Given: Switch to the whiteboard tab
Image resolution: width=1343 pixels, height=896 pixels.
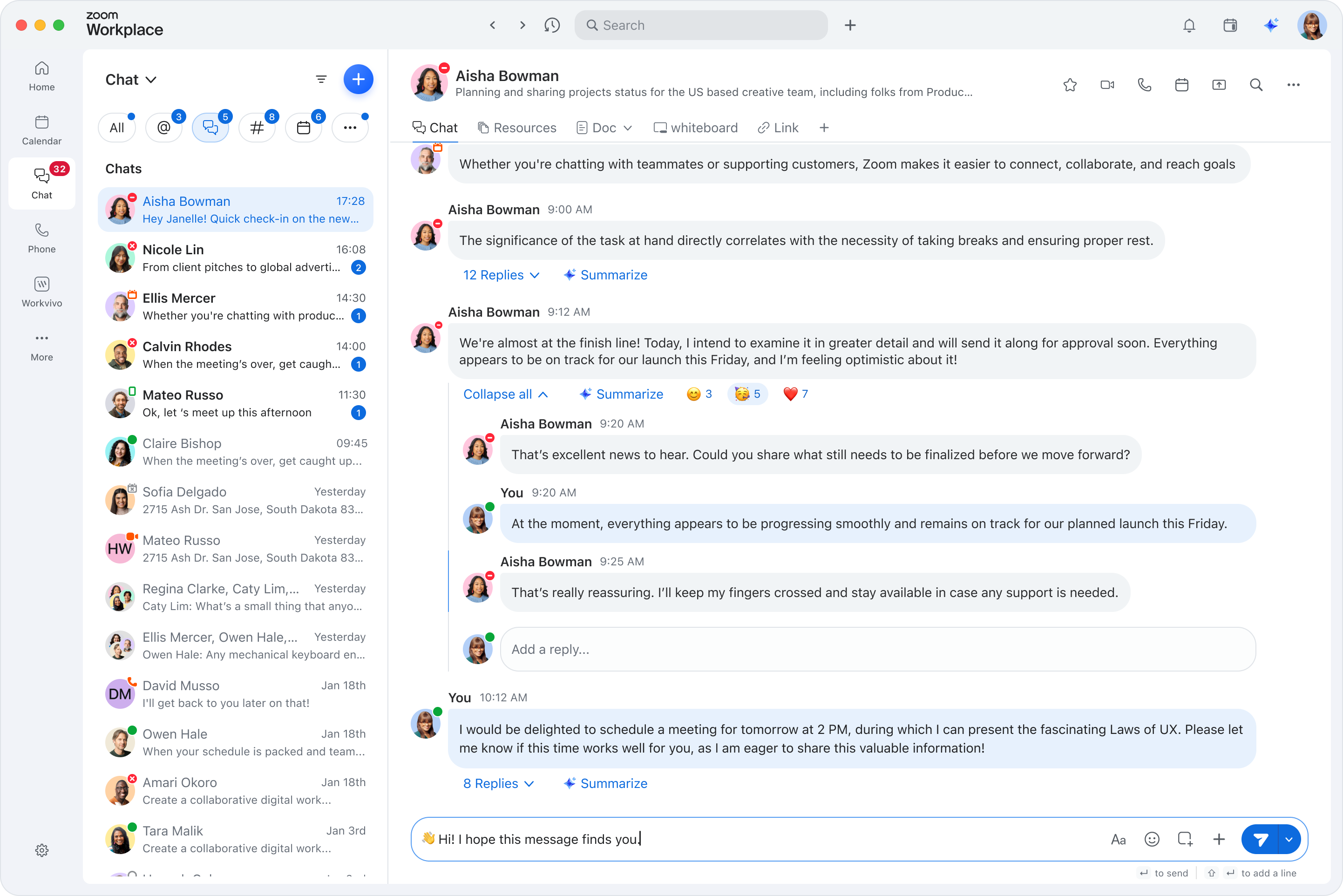Looking at the screenshot, I should (x=695, y=128).
